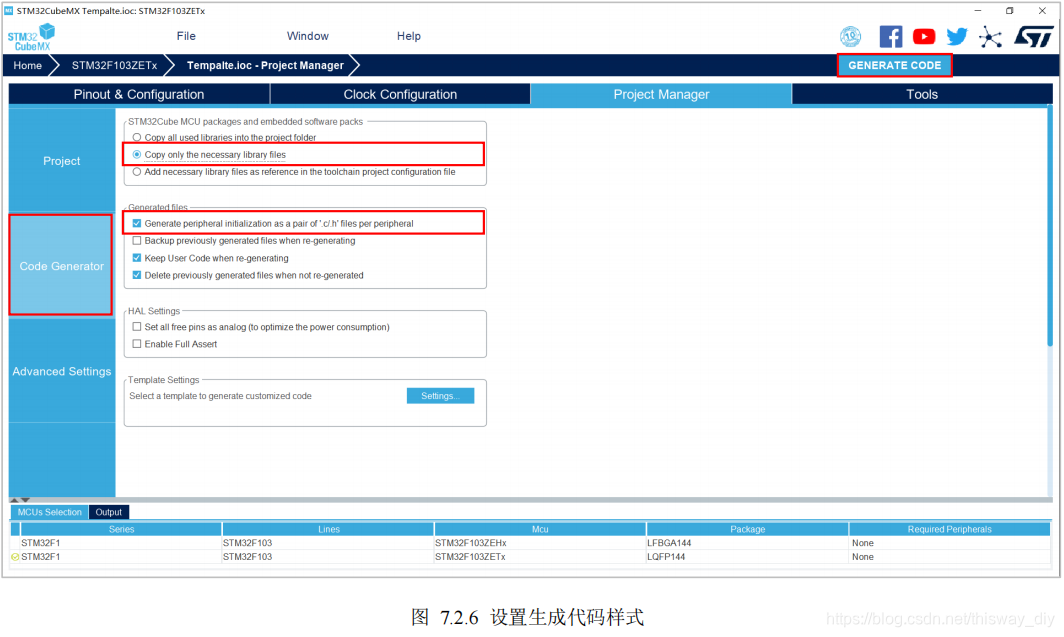This screenshot has height=637, width=1064.
Task: Click the ST community network icon
Action: click(x=990, y=37)
